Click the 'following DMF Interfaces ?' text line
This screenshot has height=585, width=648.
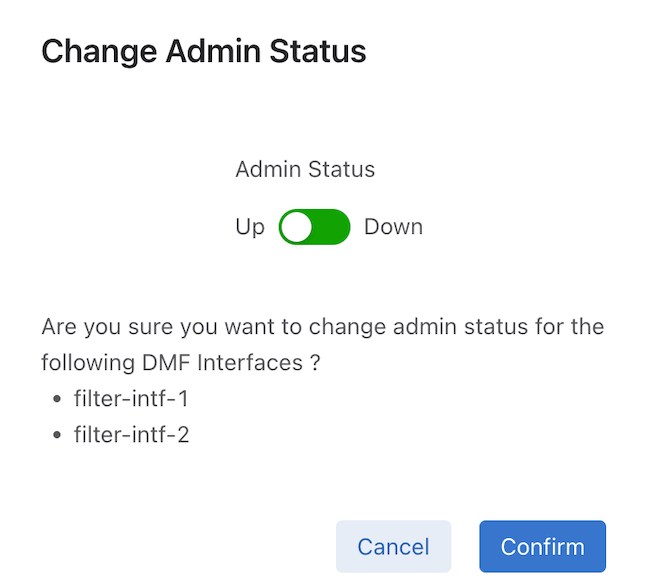pos(180,363)
